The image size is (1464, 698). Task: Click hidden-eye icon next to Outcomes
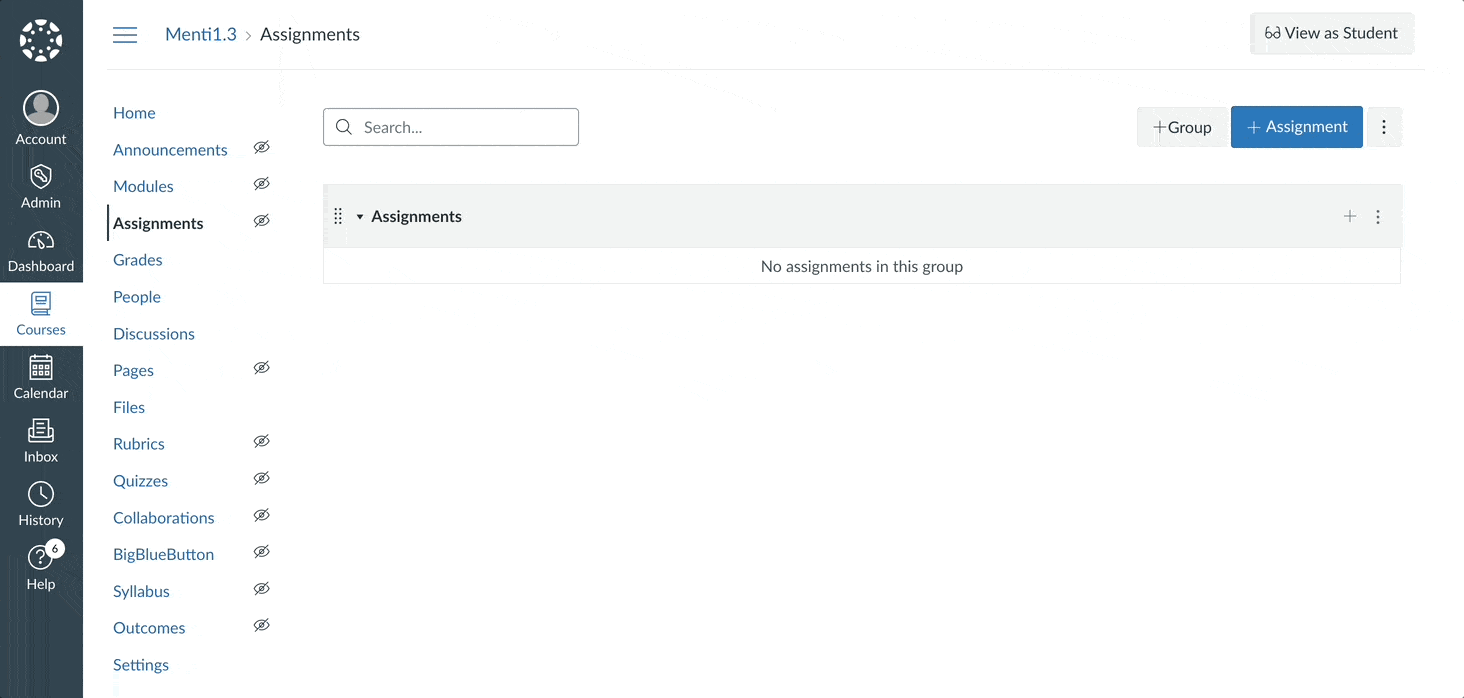point(262,626)
